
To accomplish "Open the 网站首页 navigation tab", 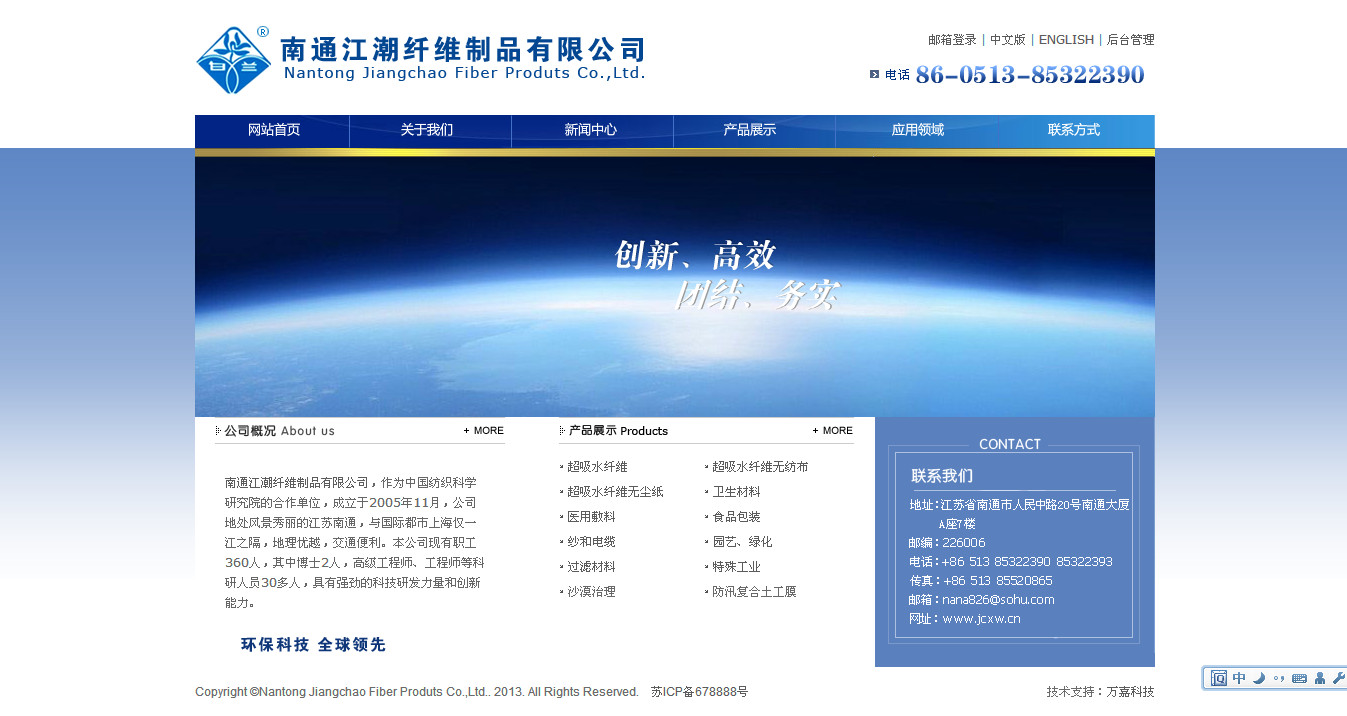I will (273, 130).
